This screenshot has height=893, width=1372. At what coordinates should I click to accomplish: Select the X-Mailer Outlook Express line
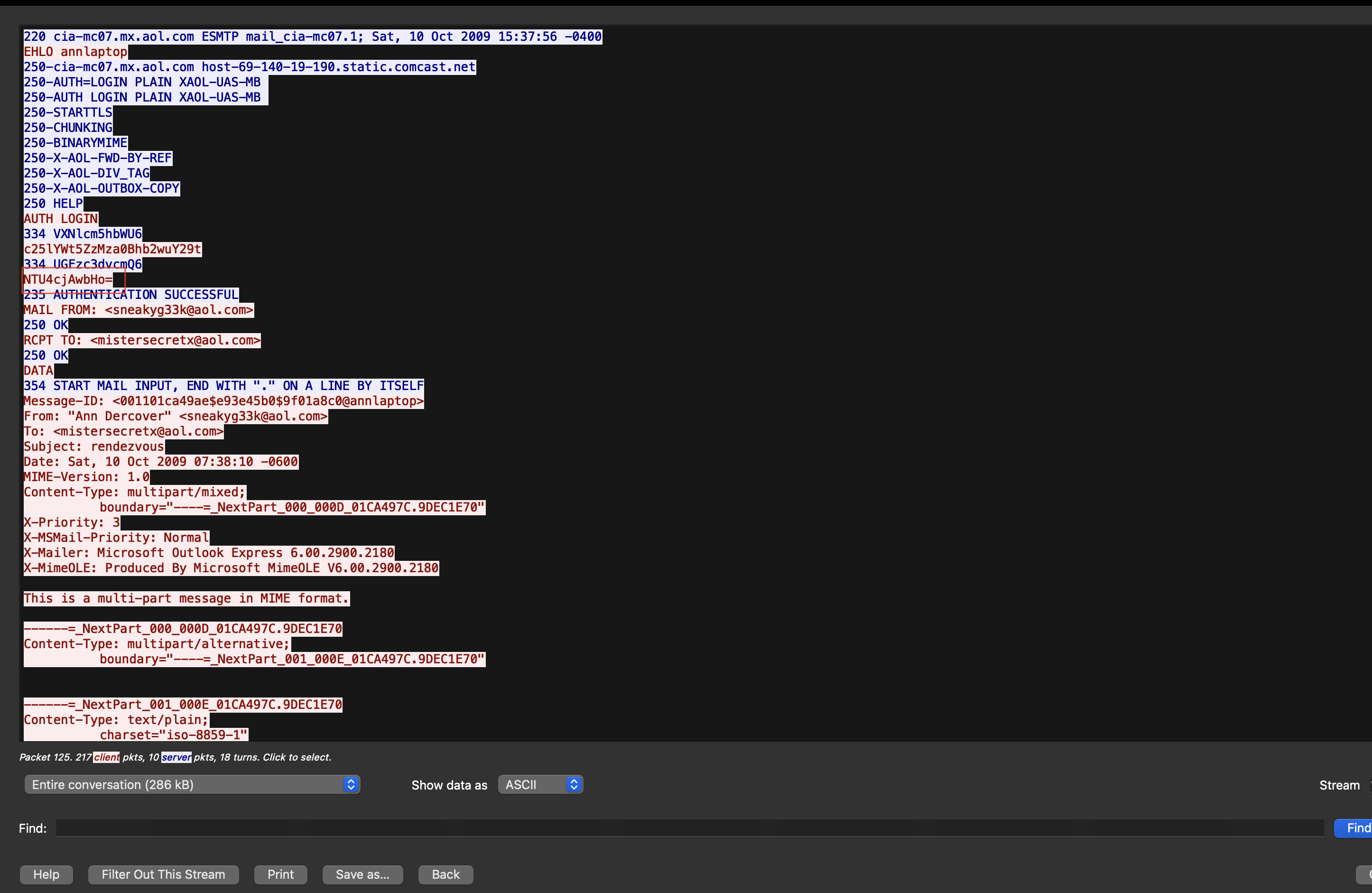click(209, 553)
